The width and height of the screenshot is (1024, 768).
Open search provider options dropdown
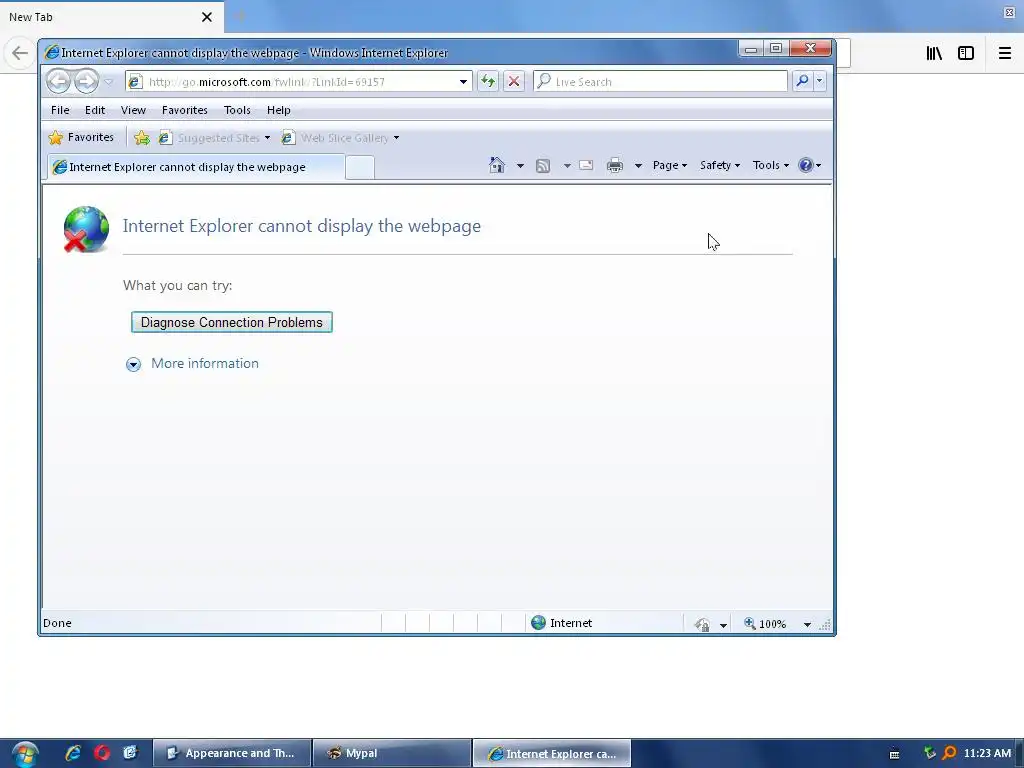pos(820,81)
